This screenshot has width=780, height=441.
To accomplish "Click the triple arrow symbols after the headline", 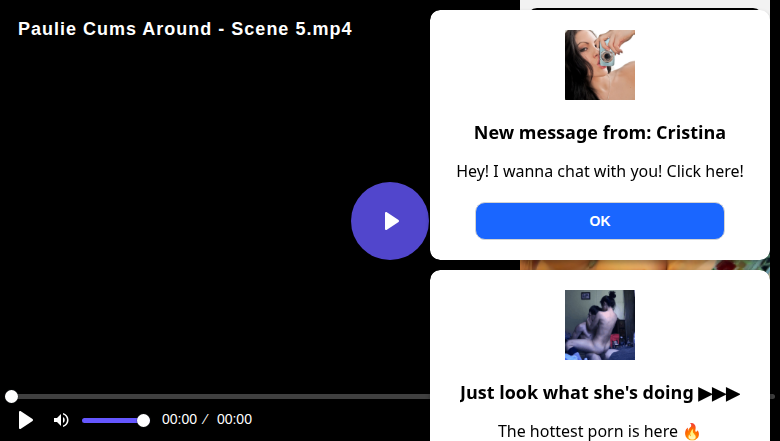I will click(719, 393).
